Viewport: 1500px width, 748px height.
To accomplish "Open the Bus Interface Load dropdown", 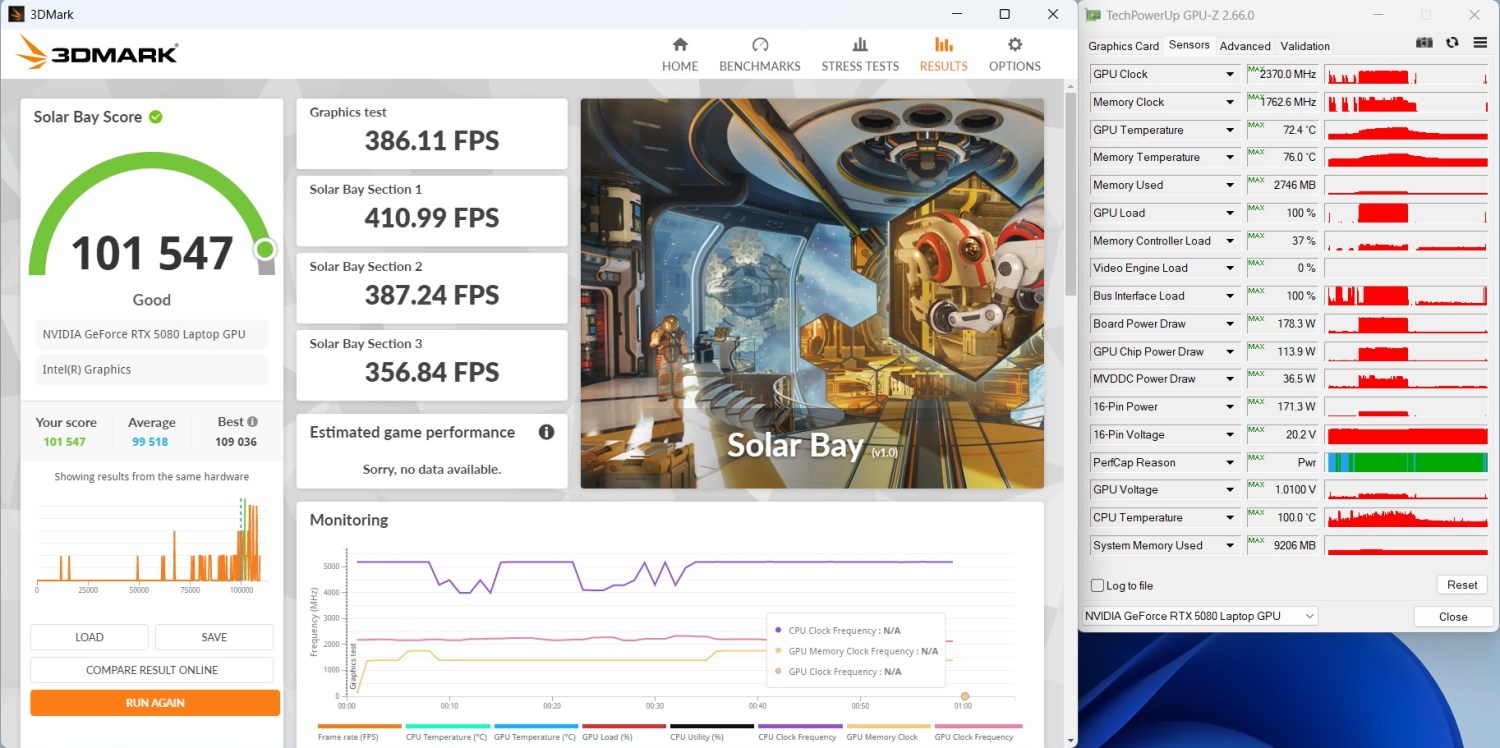I will pyautogui.click(x=1230, y=296).
